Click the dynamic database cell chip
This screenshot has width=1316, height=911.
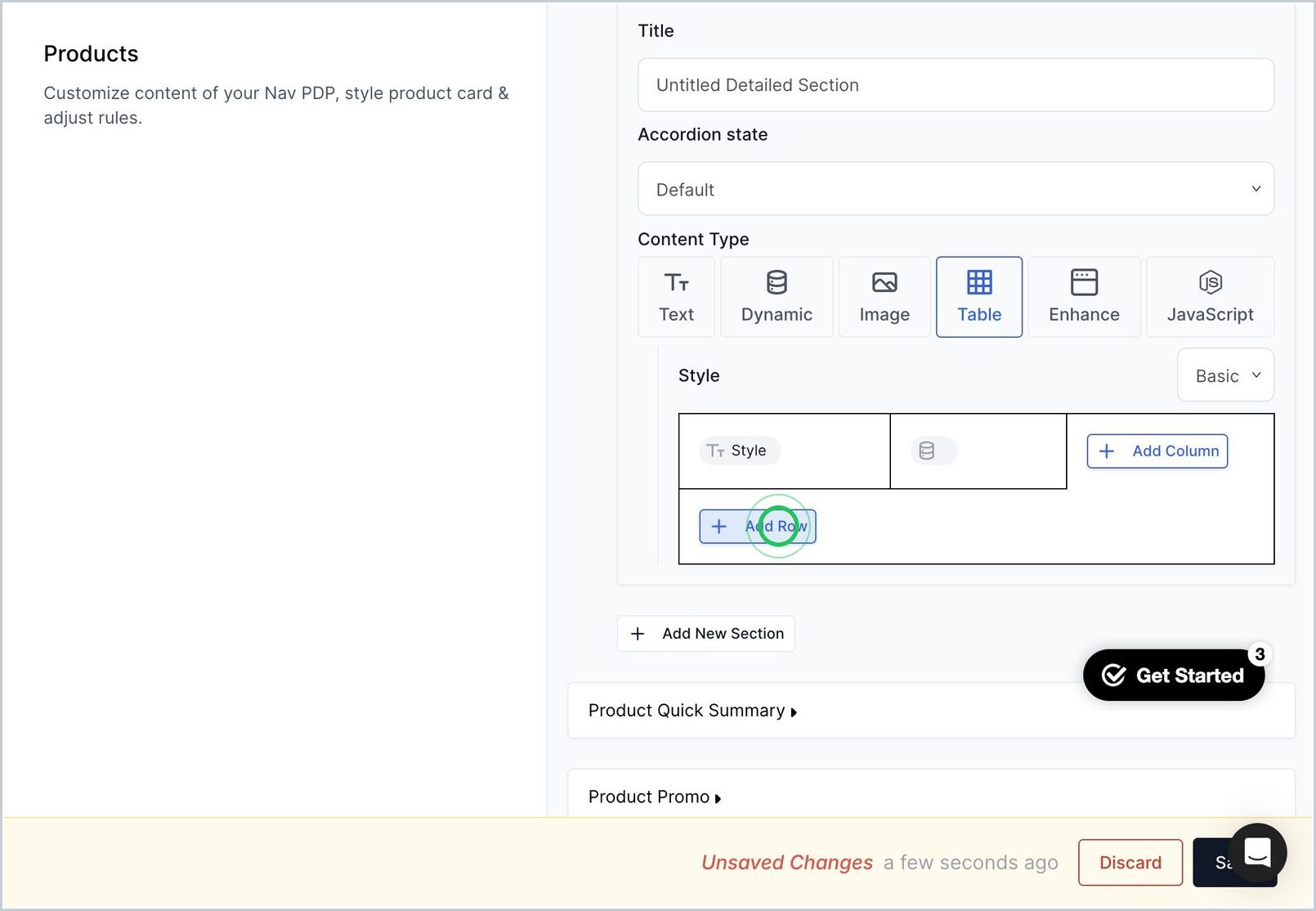pos(933,451)
